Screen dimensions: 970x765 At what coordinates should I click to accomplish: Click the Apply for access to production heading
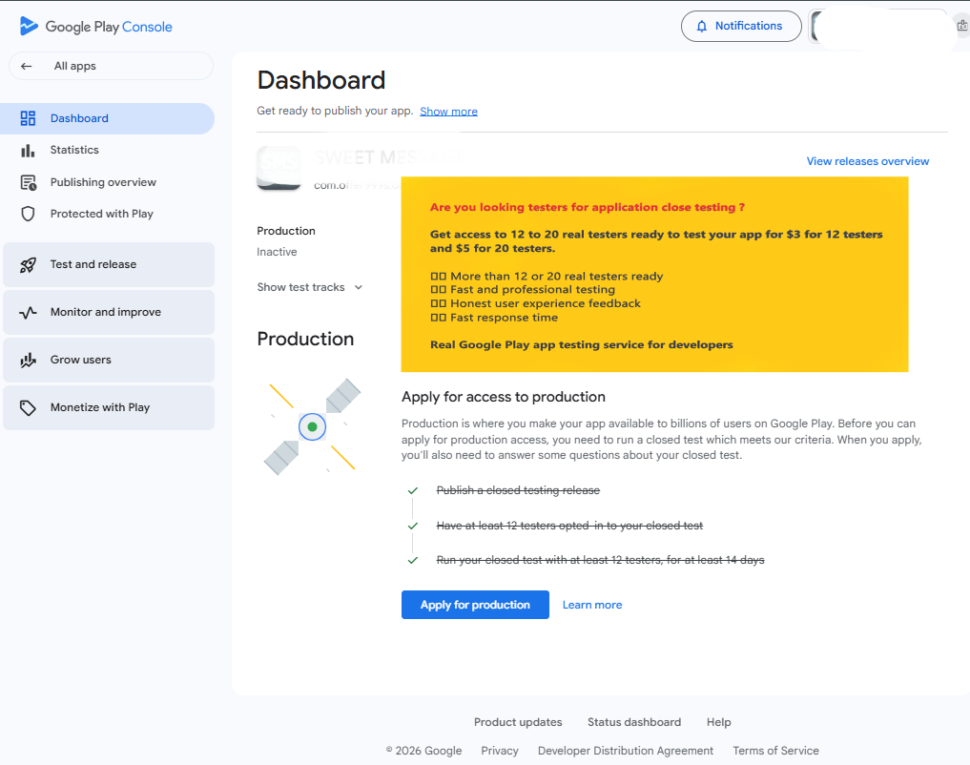(x=504, y=397)
